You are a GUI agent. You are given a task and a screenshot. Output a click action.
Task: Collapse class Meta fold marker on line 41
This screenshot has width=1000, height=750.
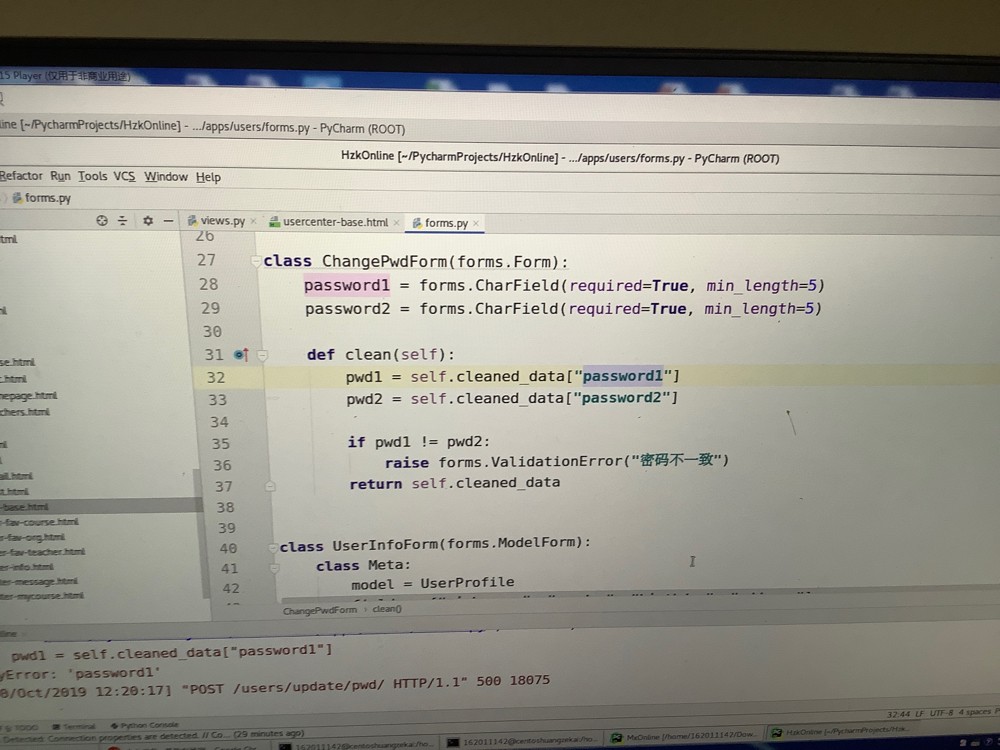pos(275,567)
